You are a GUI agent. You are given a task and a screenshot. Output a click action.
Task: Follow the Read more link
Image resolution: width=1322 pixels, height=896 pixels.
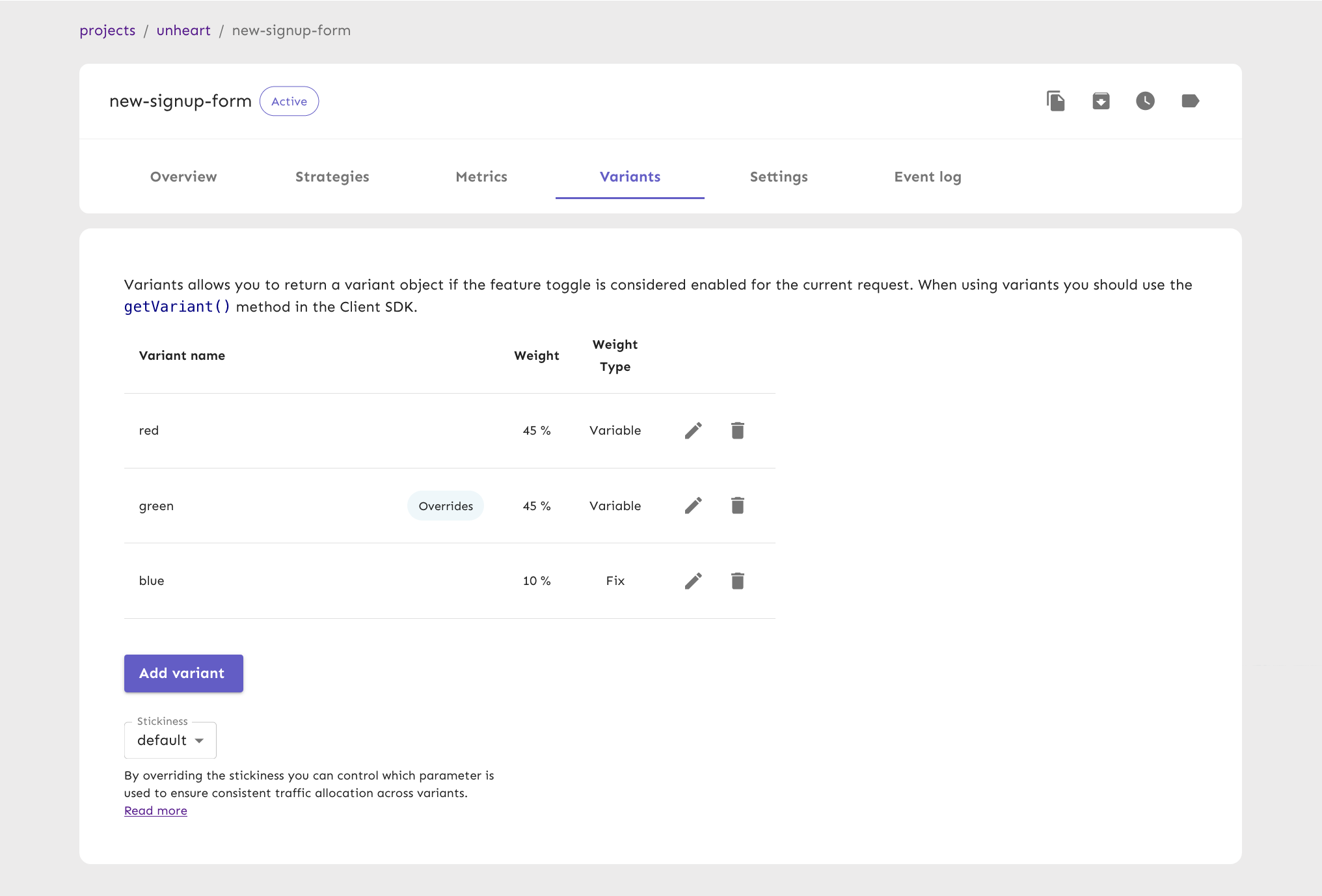(x=155, y=811)
